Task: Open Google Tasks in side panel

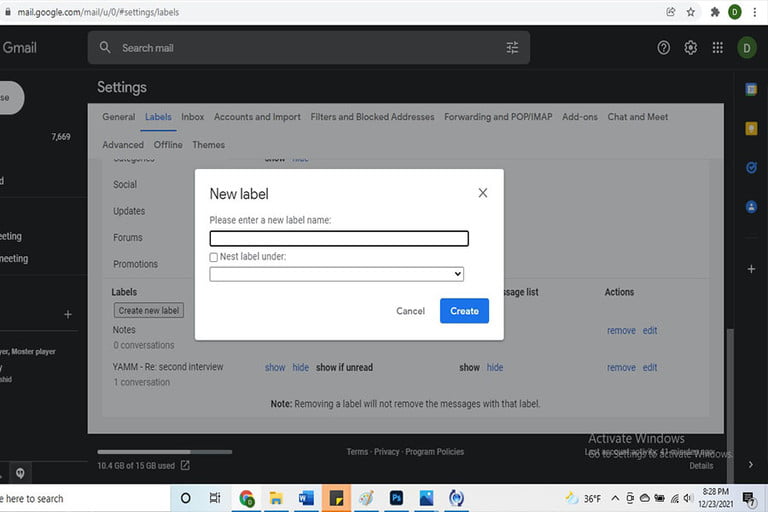Action: click(x=751, y=168)
